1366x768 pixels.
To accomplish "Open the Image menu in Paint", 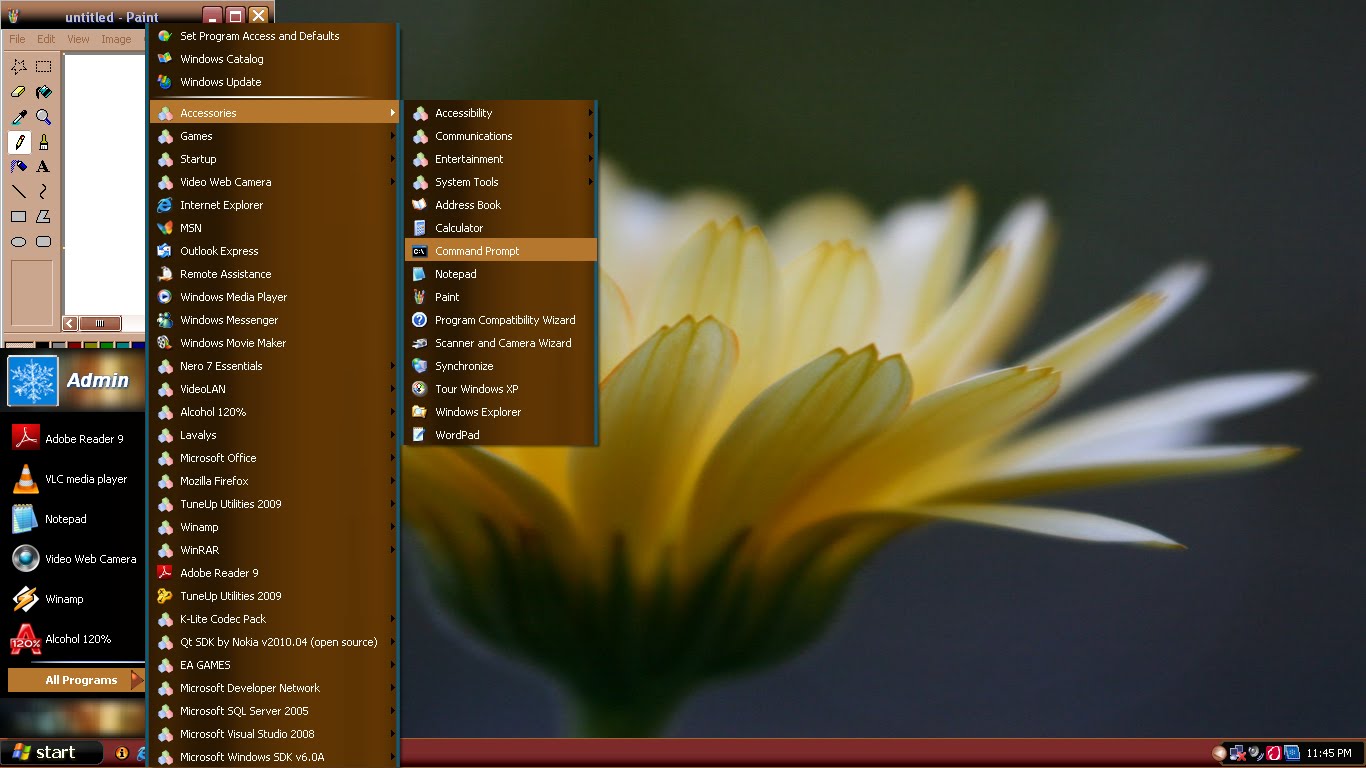I will tap(116, 39).
